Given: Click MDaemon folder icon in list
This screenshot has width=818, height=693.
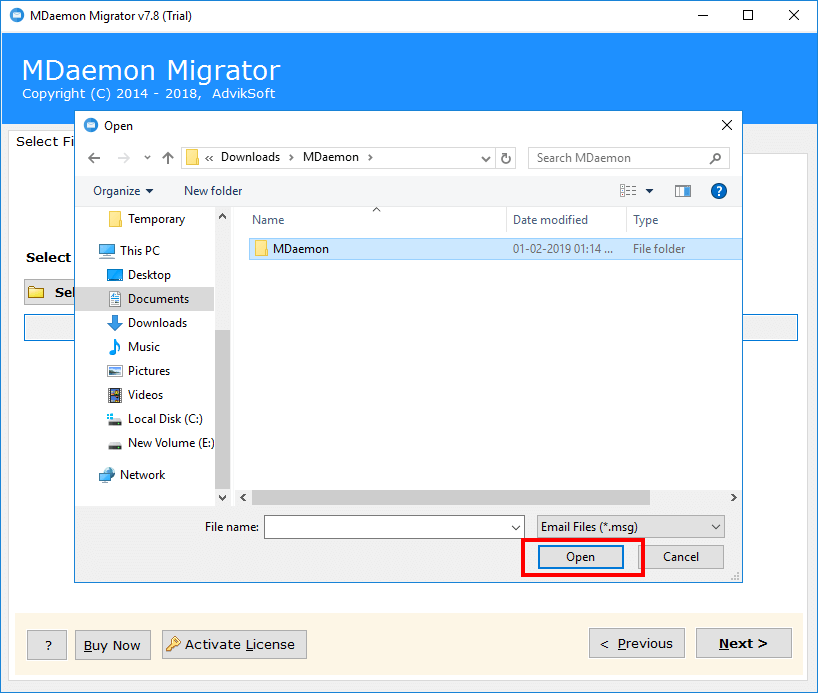Looking at the screenshot, I should tap(261, 248).
